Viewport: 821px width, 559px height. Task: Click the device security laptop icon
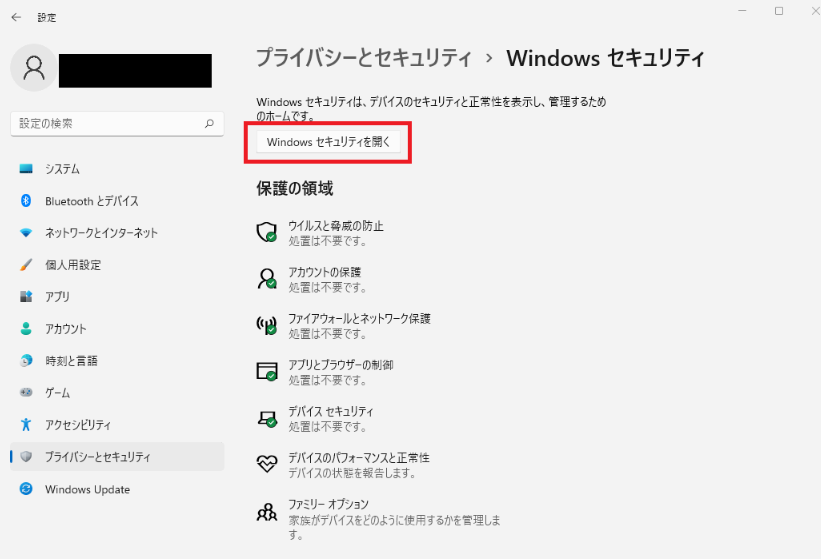(267, 418)
